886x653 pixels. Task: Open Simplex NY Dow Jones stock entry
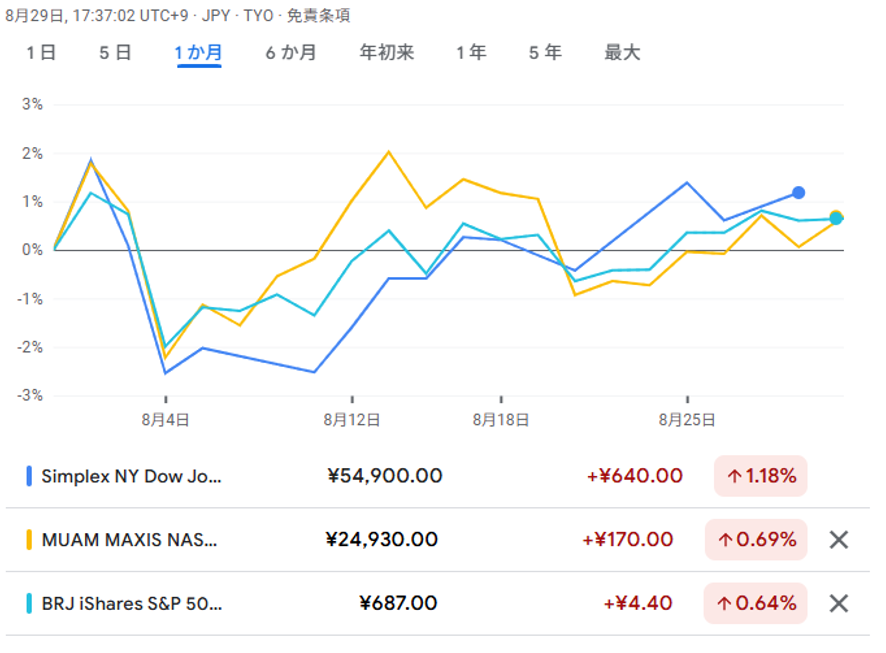131,476
